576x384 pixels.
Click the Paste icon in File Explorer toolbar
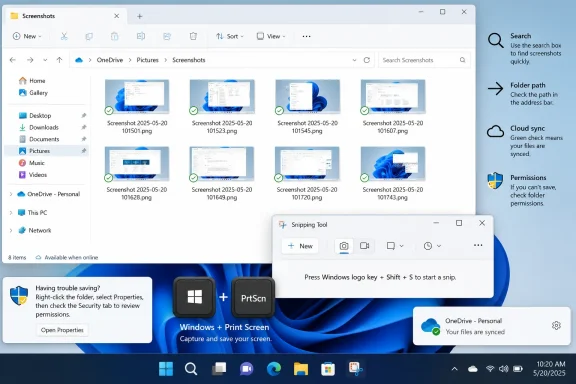coord(115,36)
